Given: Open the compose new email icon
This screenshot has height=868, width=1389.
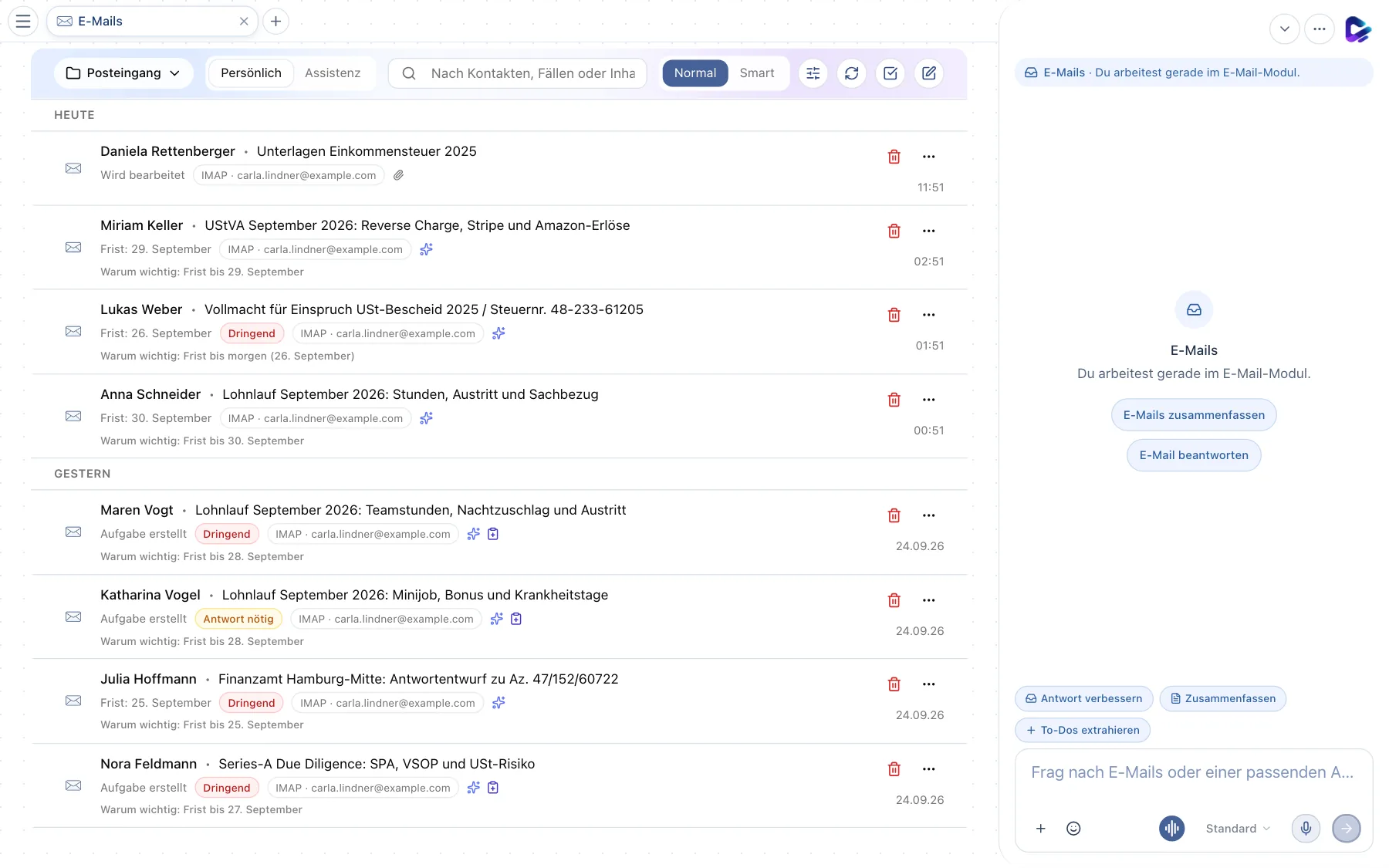Looking at the screenshot, I should coord(929,73).
